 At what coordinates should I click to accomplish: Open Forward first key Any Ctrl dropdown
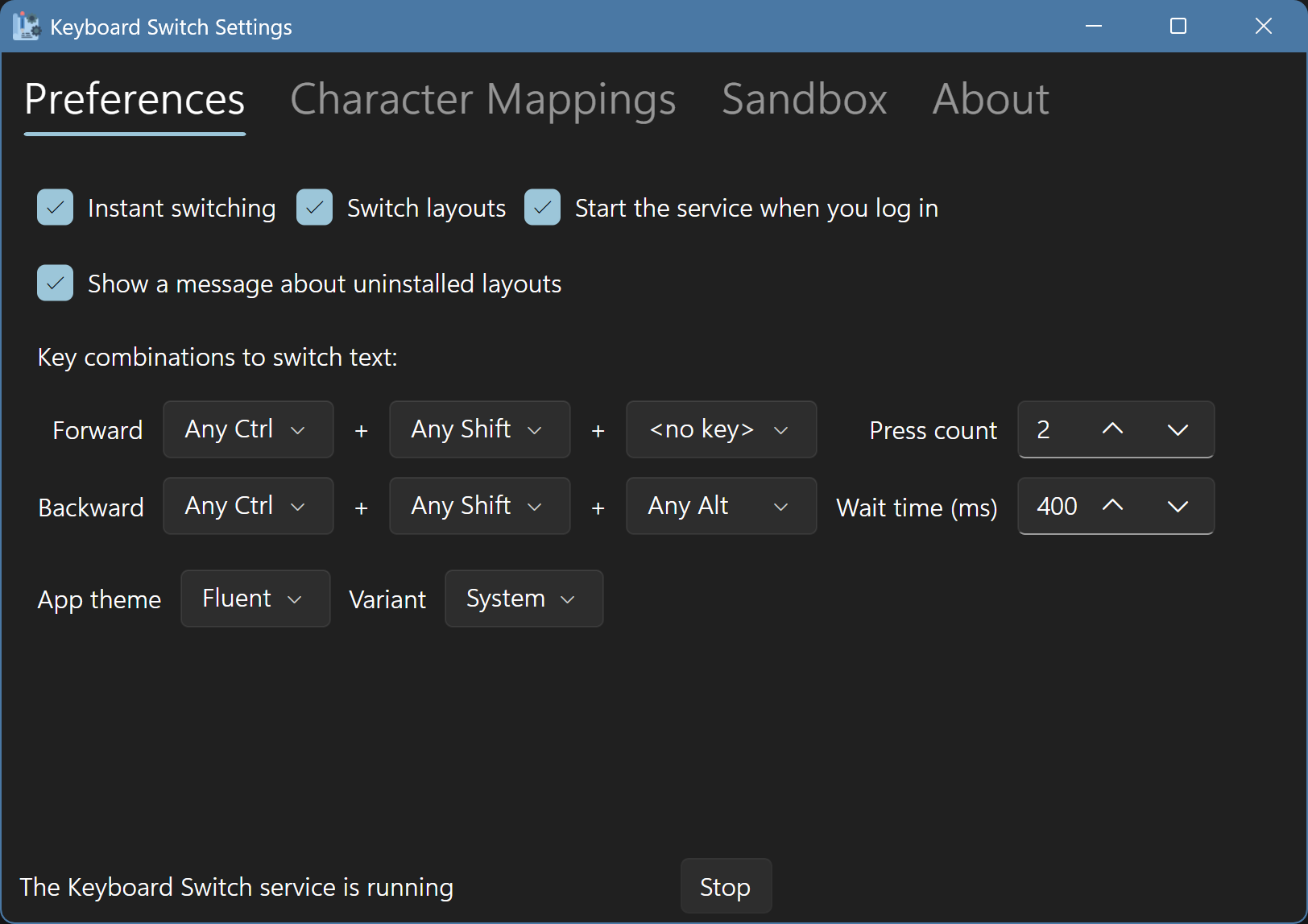tap(248, 429)
